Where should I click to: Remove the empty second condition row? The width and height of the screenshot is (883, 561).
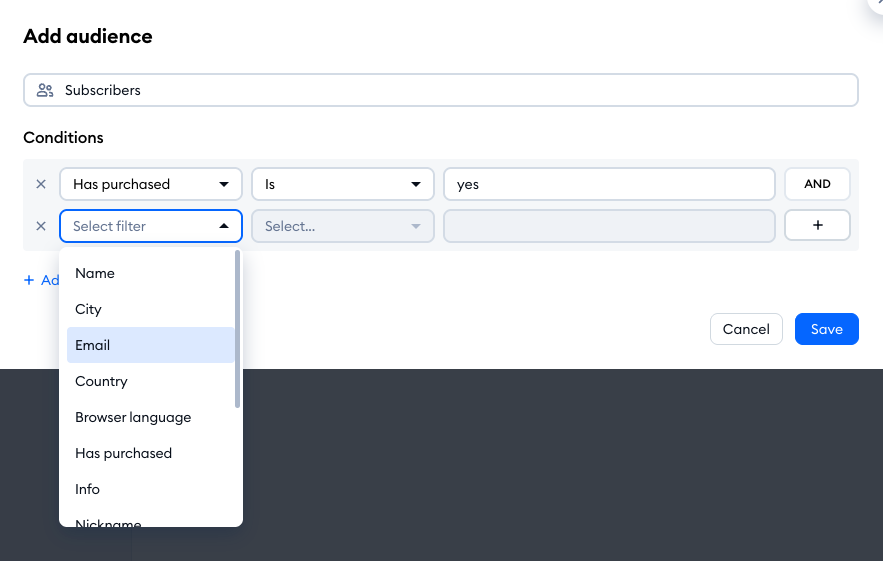click(x=41, y=226)
